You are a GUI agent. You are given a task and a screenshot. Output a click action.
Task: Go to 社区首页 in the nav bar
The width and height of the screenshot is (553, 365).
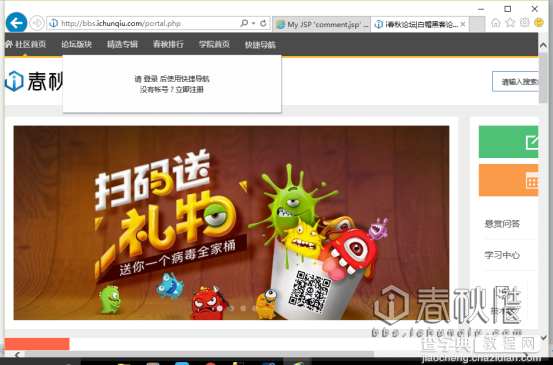point(25,44)
